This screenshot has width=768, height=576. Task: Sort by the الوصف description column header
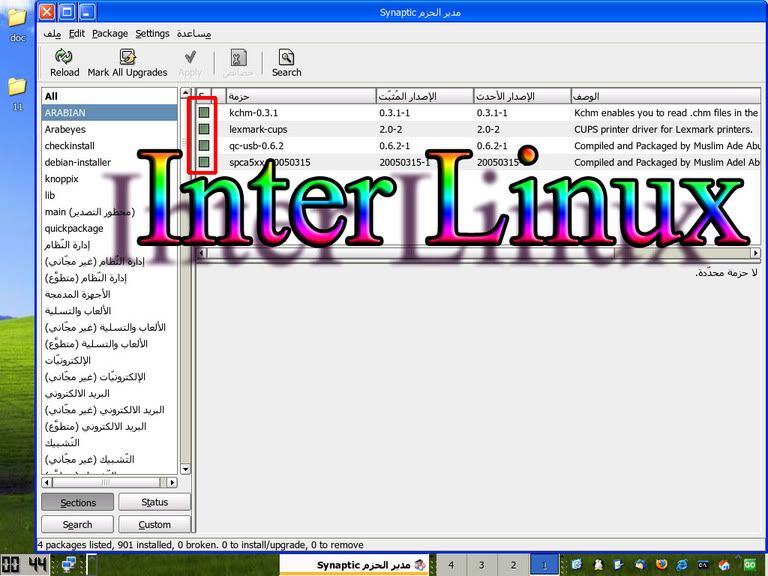pyautogui.click(x=666, y=96)
